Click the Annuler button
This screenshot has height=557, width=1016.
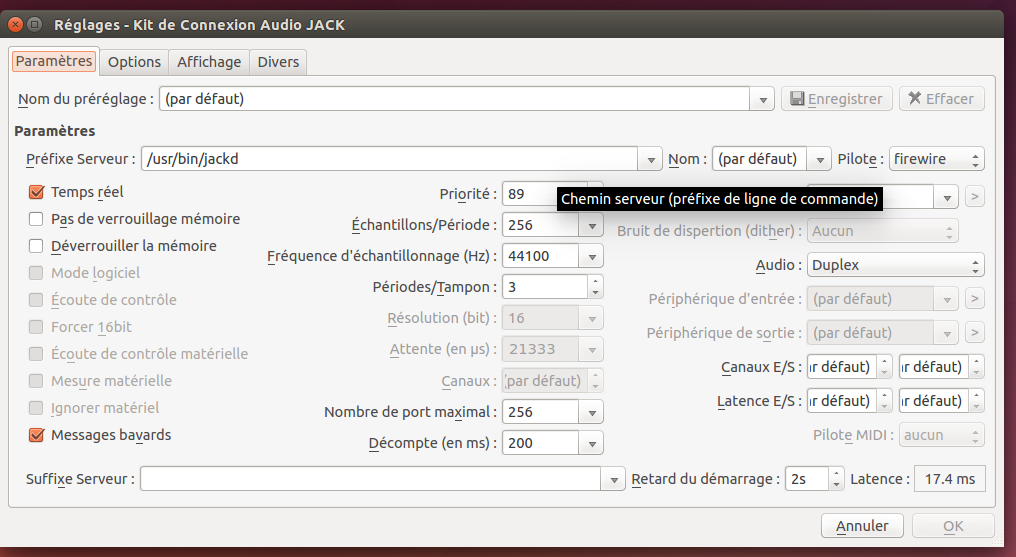[862, 526]
